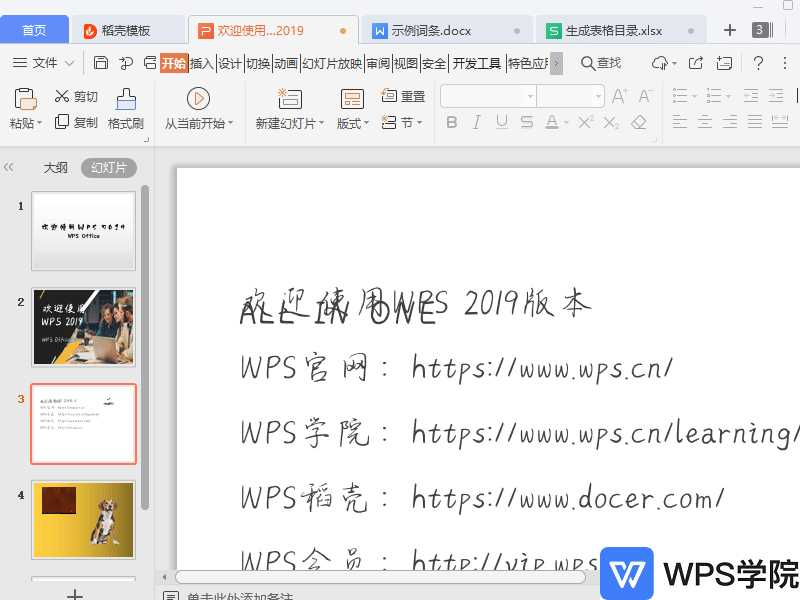Select slide 2 thumbnail in the panel

coord(83,327)
